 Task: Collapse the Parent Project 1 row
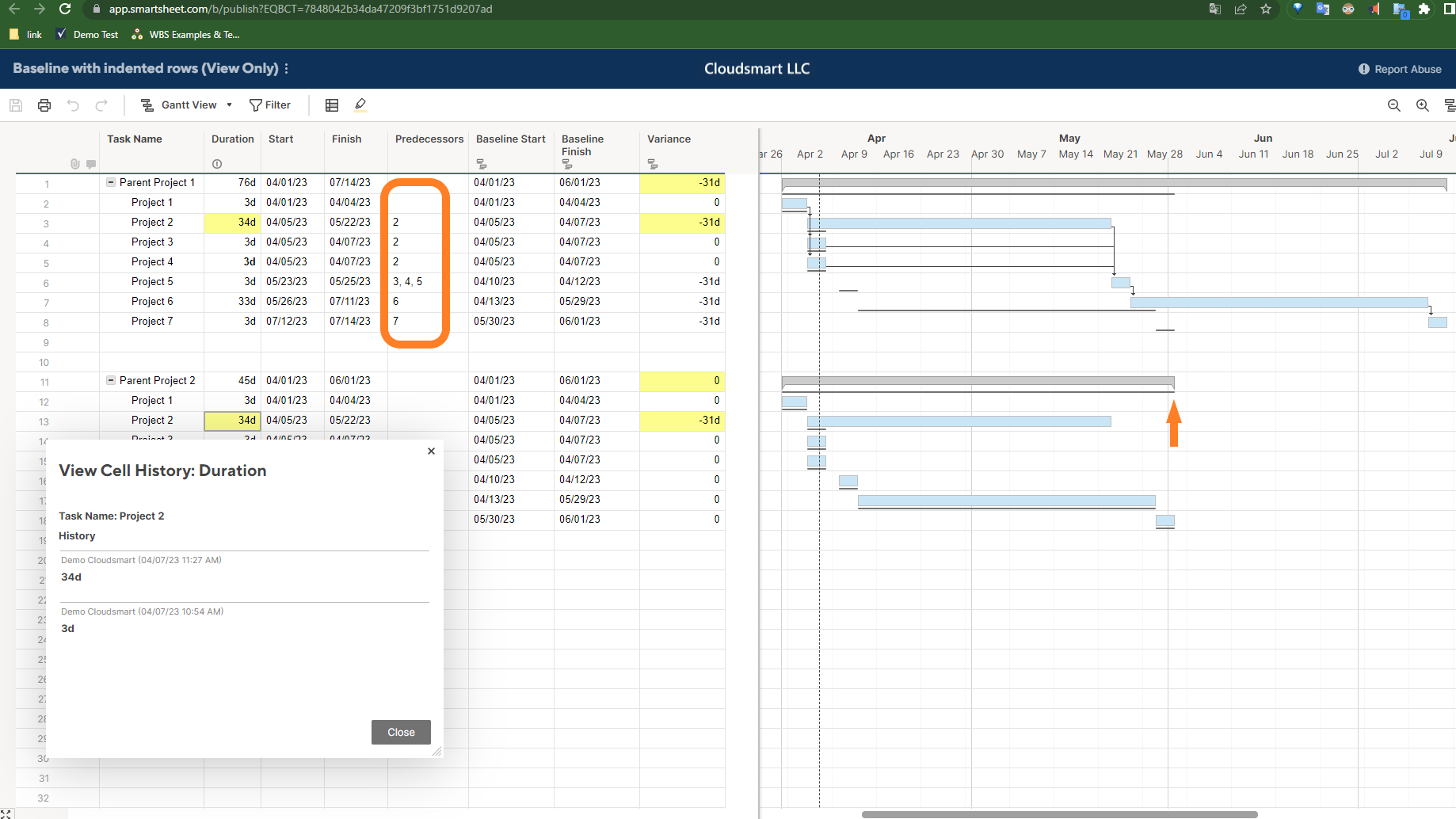109,182
